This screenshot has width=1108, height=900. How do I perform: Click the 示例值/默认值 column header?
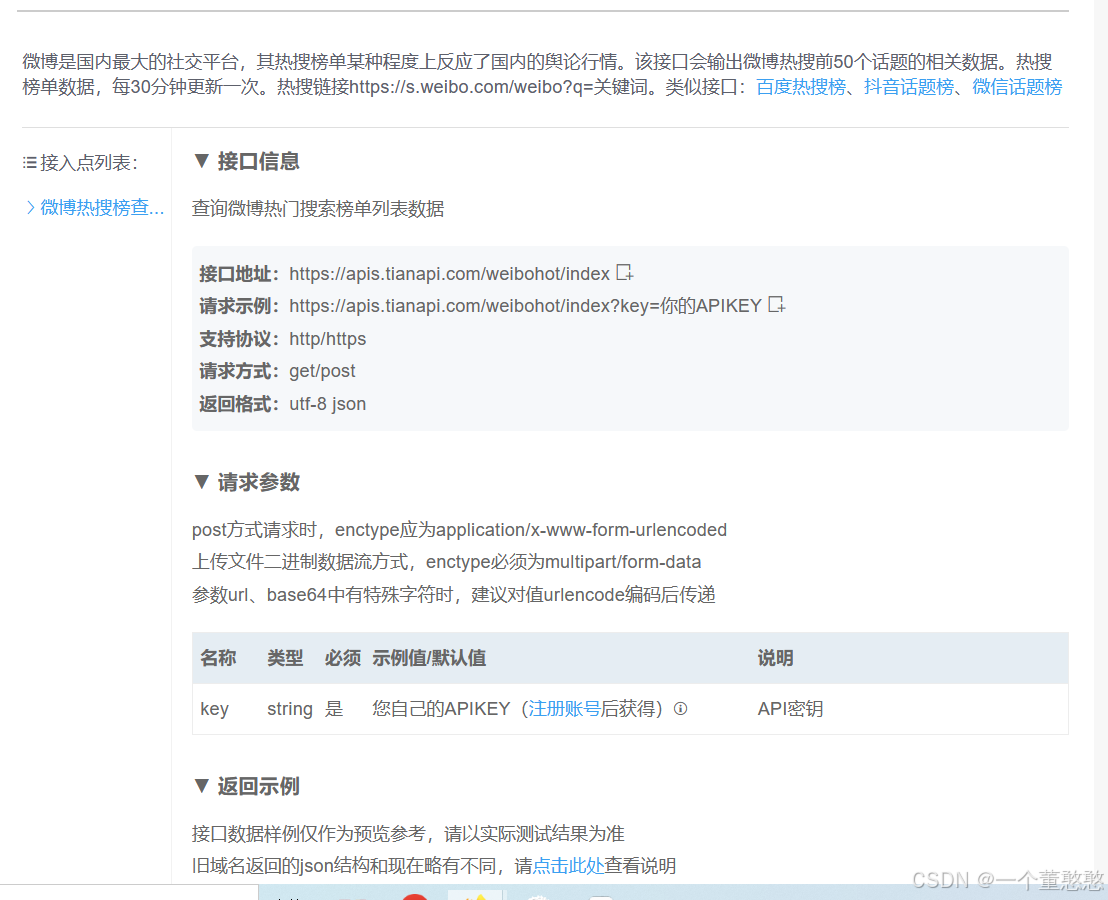tap(429, 658)
